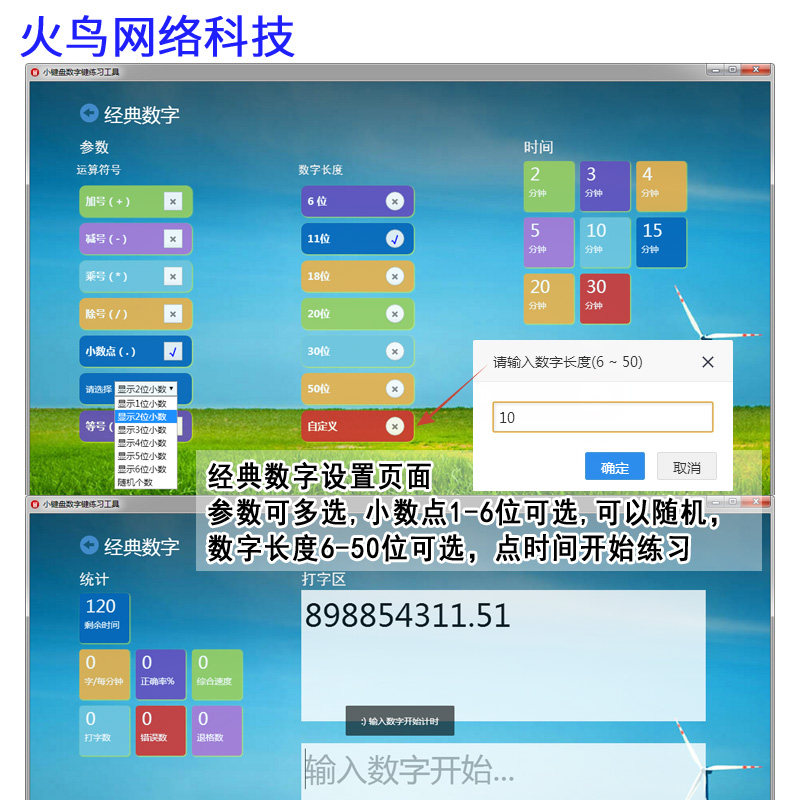Minimize the top practice tool window
Viewport: 800px width, 800px height.
coord(715,70)
